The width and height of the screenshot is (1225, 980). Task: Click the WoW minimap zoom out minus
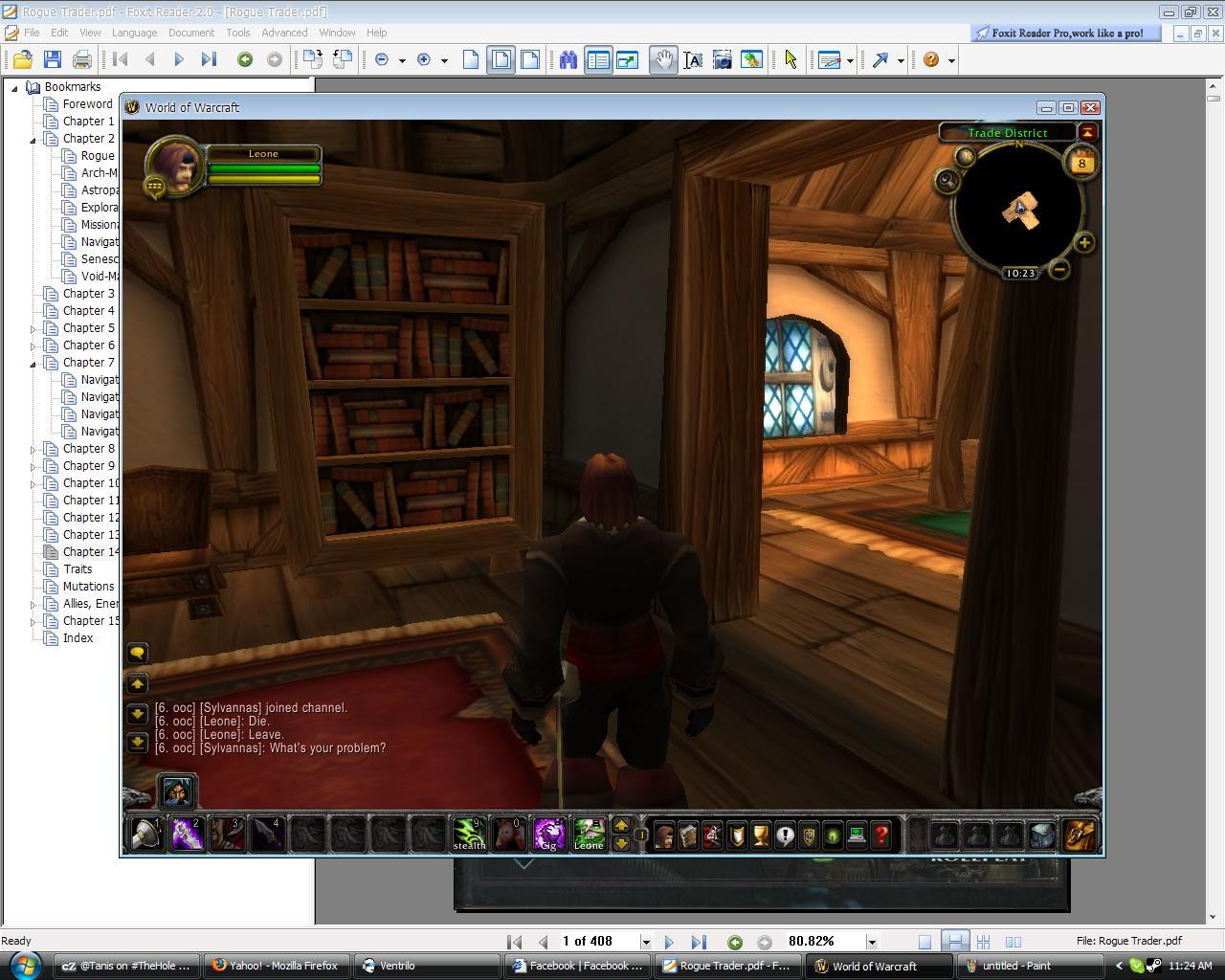(1059, 270)
